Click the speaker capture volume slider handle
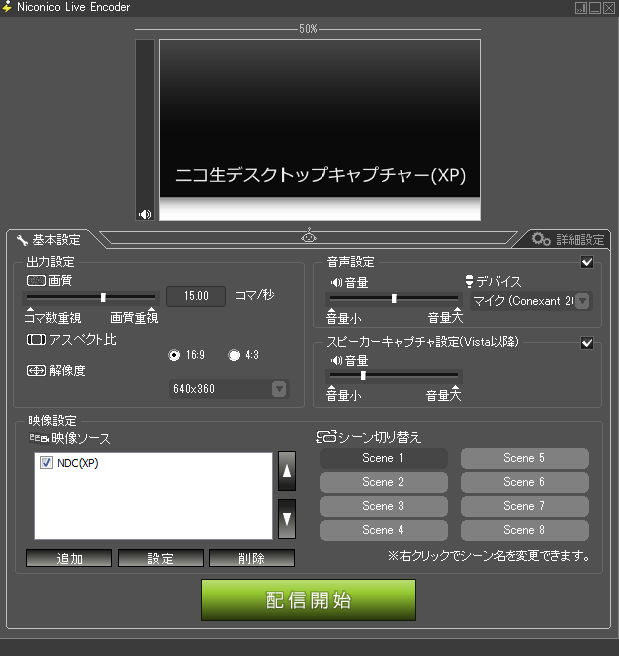This screenshot has height=656, width=619. coord(363,376)
